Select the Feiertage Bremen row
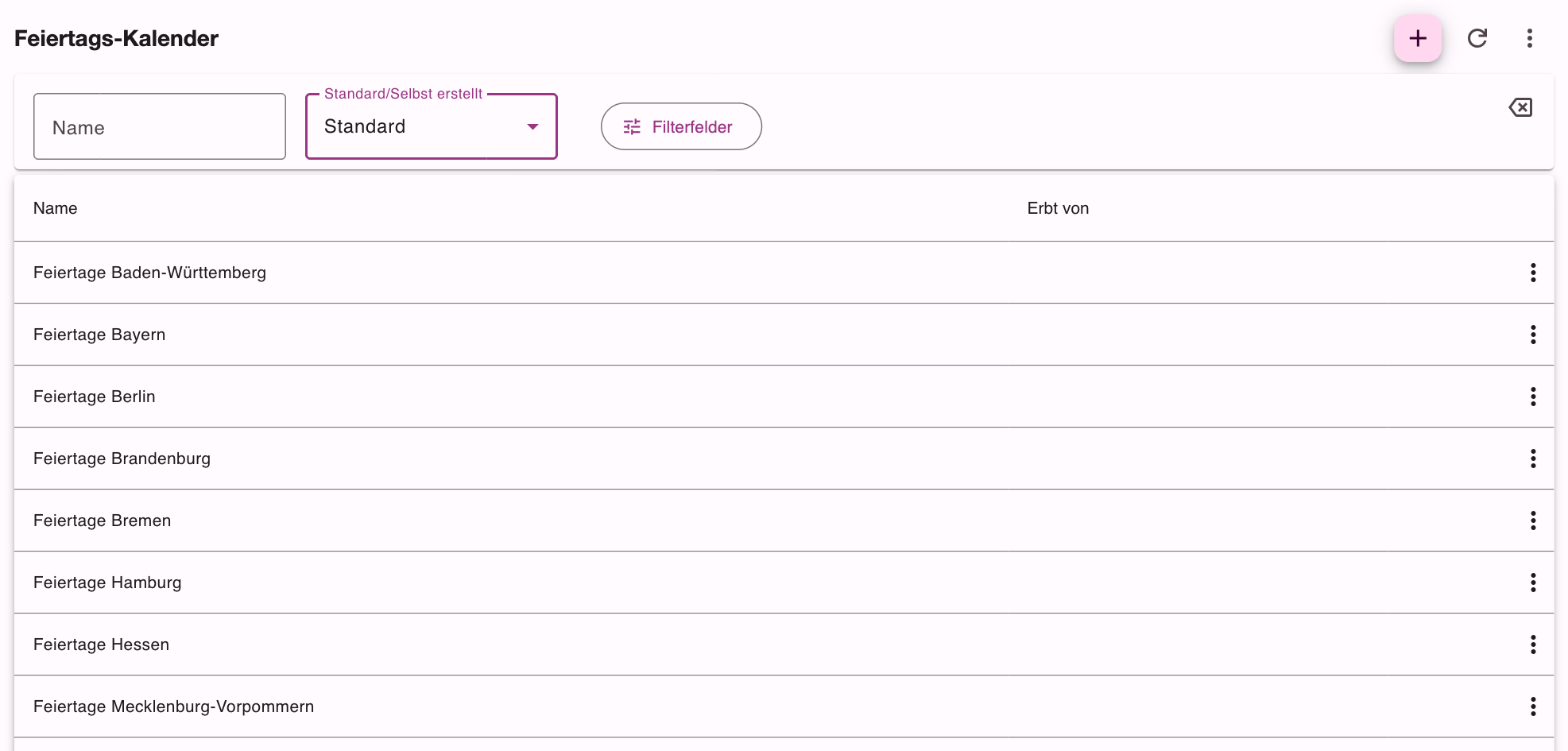Screen dimensions: 1568x751 coord(784,521)
